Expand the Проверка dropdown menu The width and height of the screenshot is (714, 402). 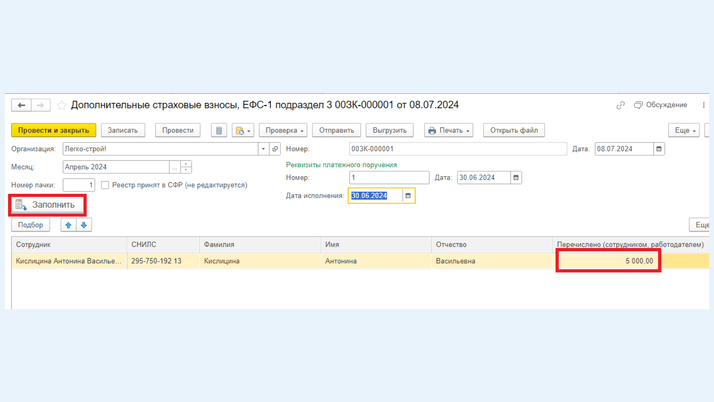coord(283,130)
